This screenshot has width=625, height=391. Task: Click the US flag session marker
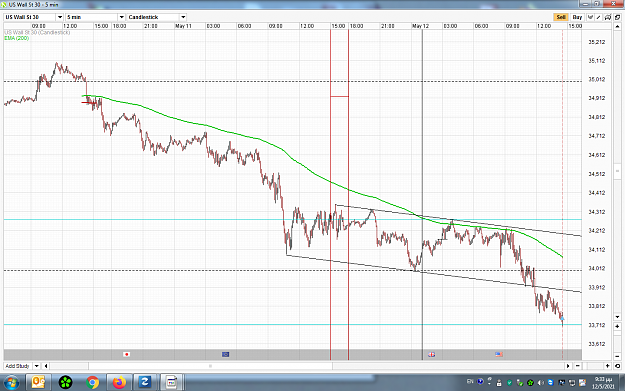coord(499,354)
